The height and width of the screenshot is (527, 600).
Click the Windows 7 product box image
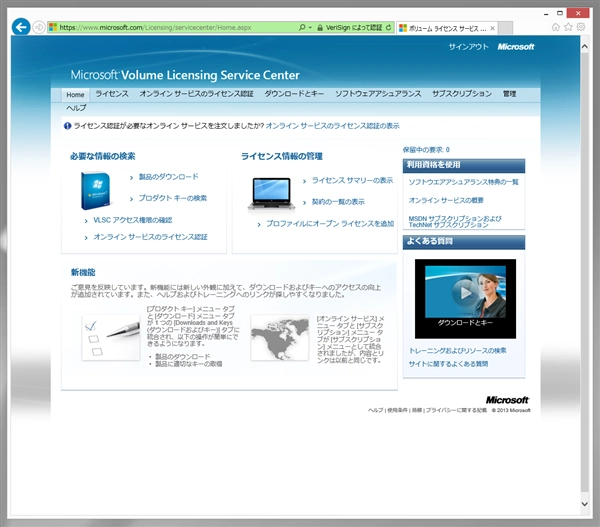(x=96, y=191)
